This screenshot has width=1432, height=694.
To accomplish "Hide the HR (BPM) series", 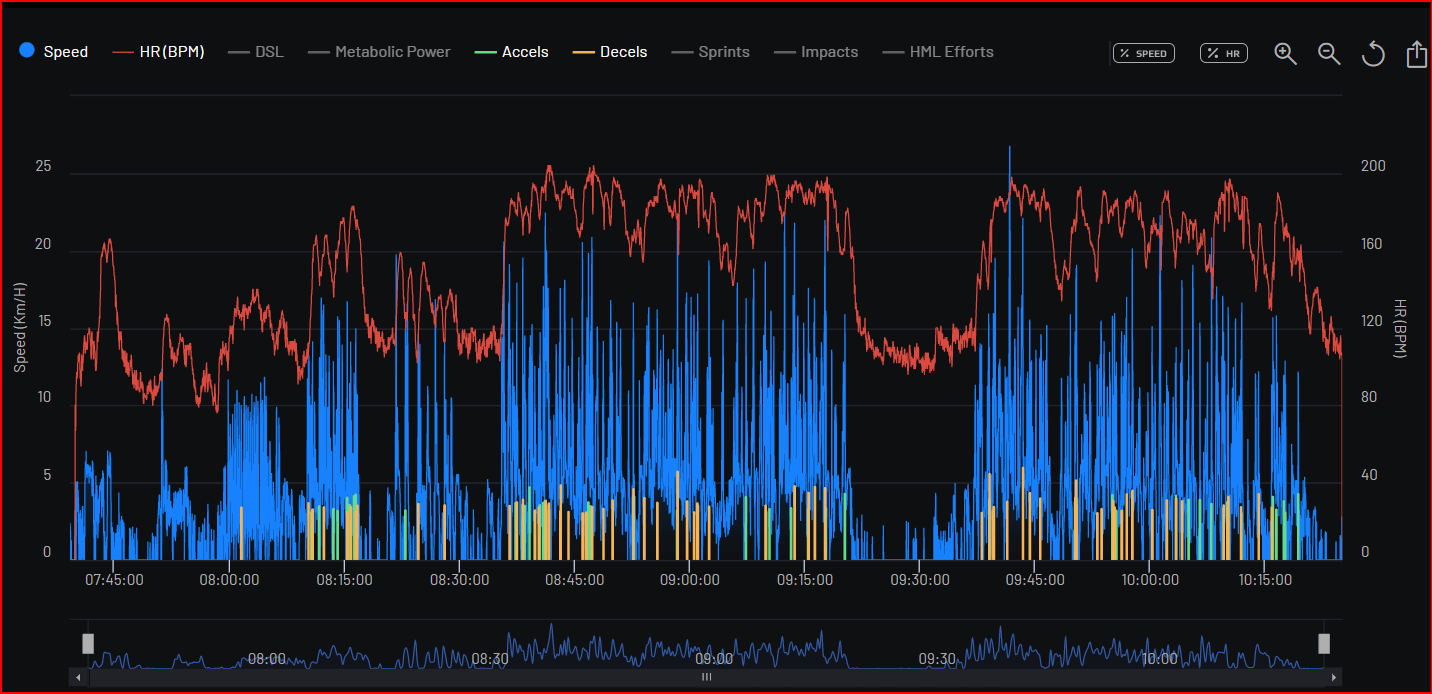I will 159,52.
